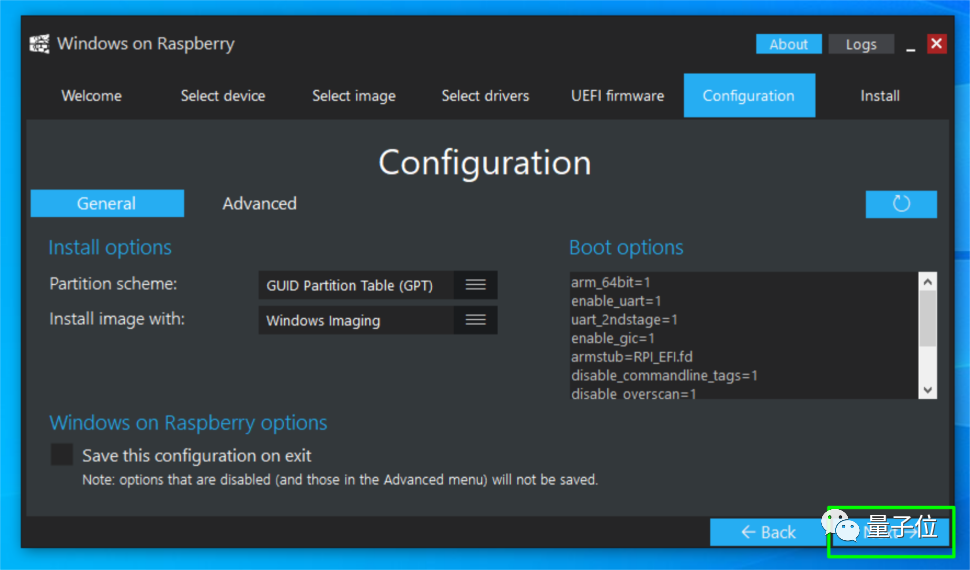Close the window with the red X
Viewport: 970px width, 570px height.
pos(936,44)
